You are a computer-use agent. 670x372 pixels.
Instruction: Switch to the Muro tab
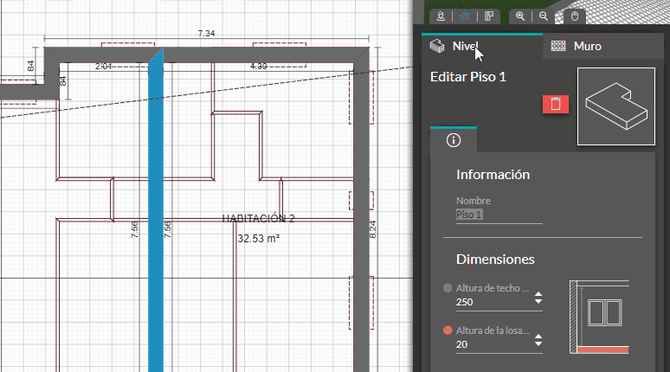(x=603, y=46)
